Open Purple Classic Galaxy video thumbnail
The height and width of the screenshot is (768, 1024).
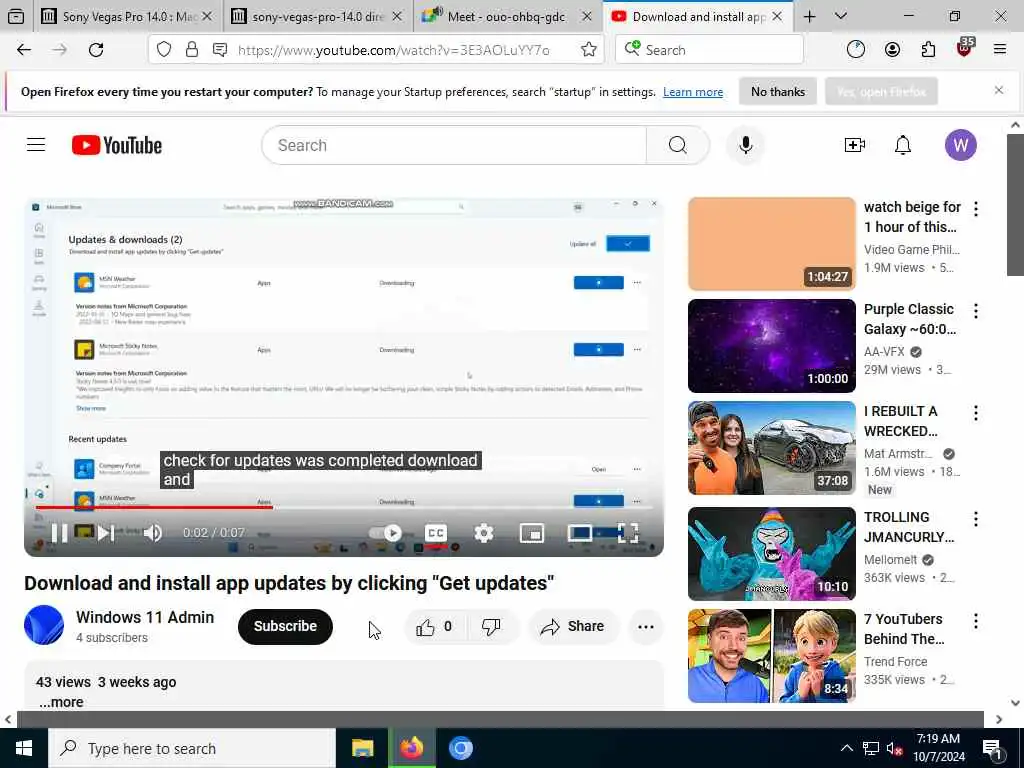pos(771,345)
